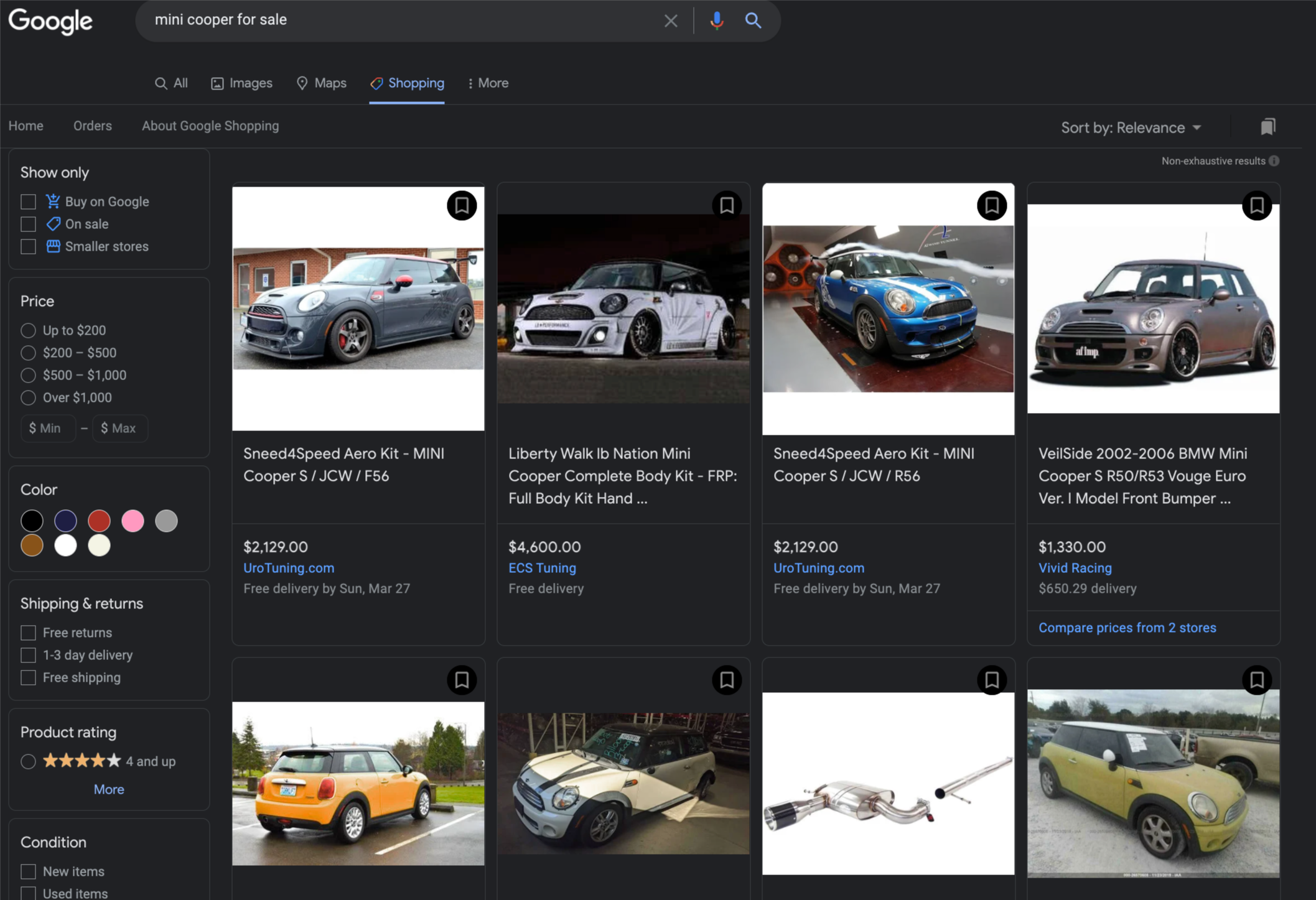This screenshot has height=900, width=1316.
Task: Click the Non-exhaustive results info icon
Action: pyautogui.click(x=1274, y=161)
